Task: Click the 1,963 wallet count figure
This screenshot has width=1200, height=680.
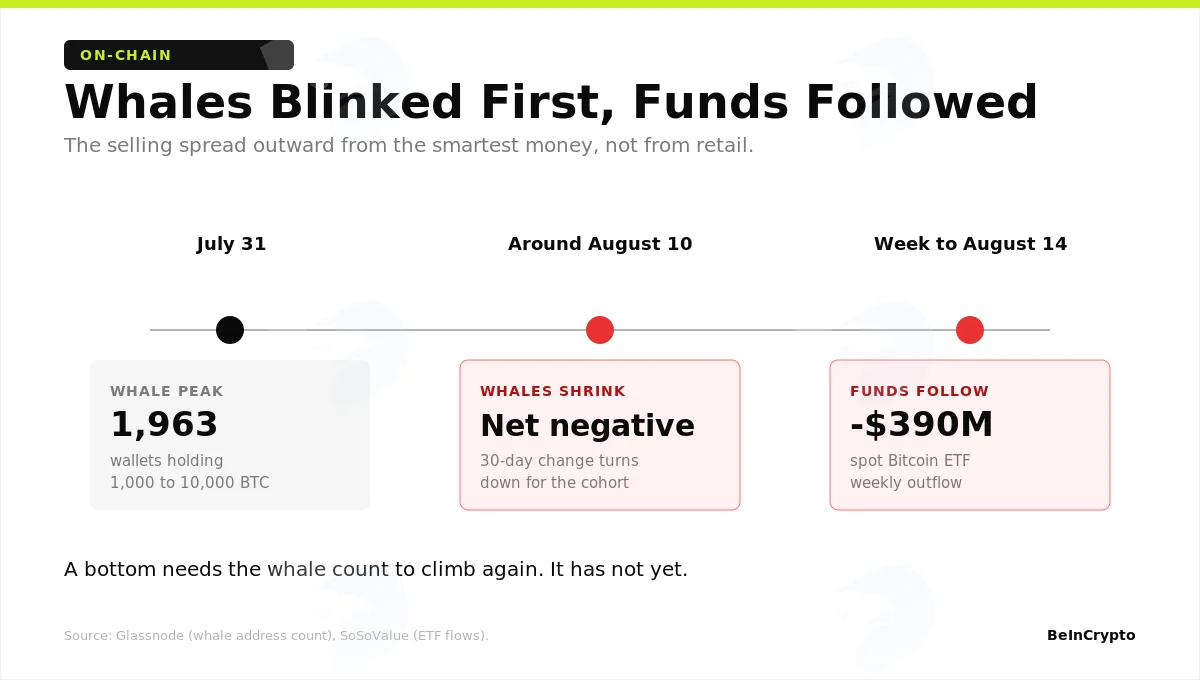Action: click(x=164, y=425)
